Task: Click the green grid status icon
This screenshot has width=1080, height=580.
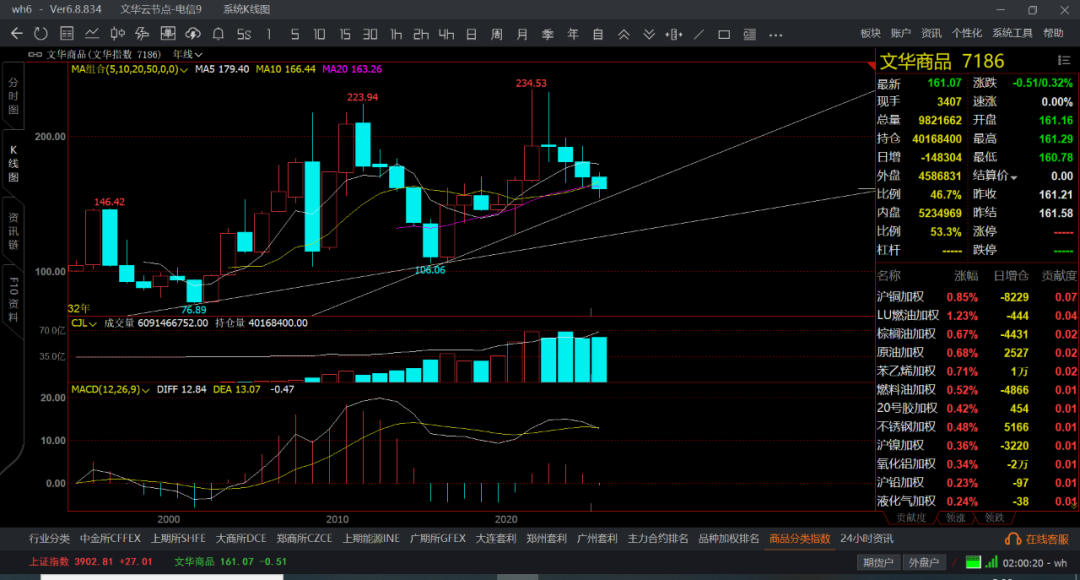Action: 973,562
